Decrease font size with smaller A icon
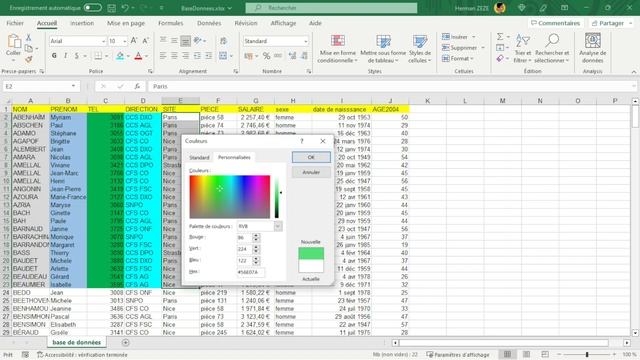 pyautogui.click(x=145, y=40)
